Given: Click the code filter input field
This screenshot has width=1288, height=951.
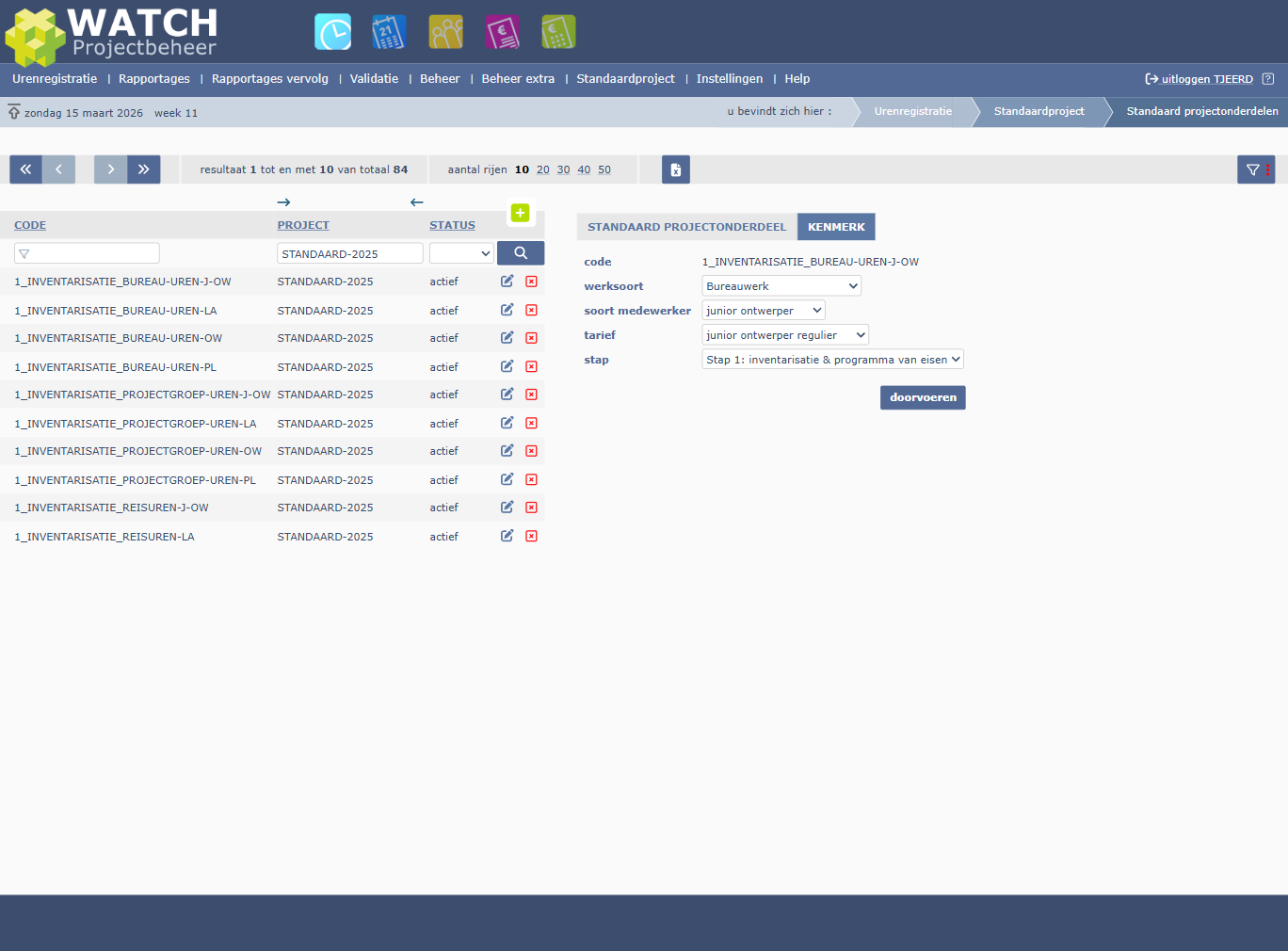Looking at the screenshot, I should click(x=87, y=253).
